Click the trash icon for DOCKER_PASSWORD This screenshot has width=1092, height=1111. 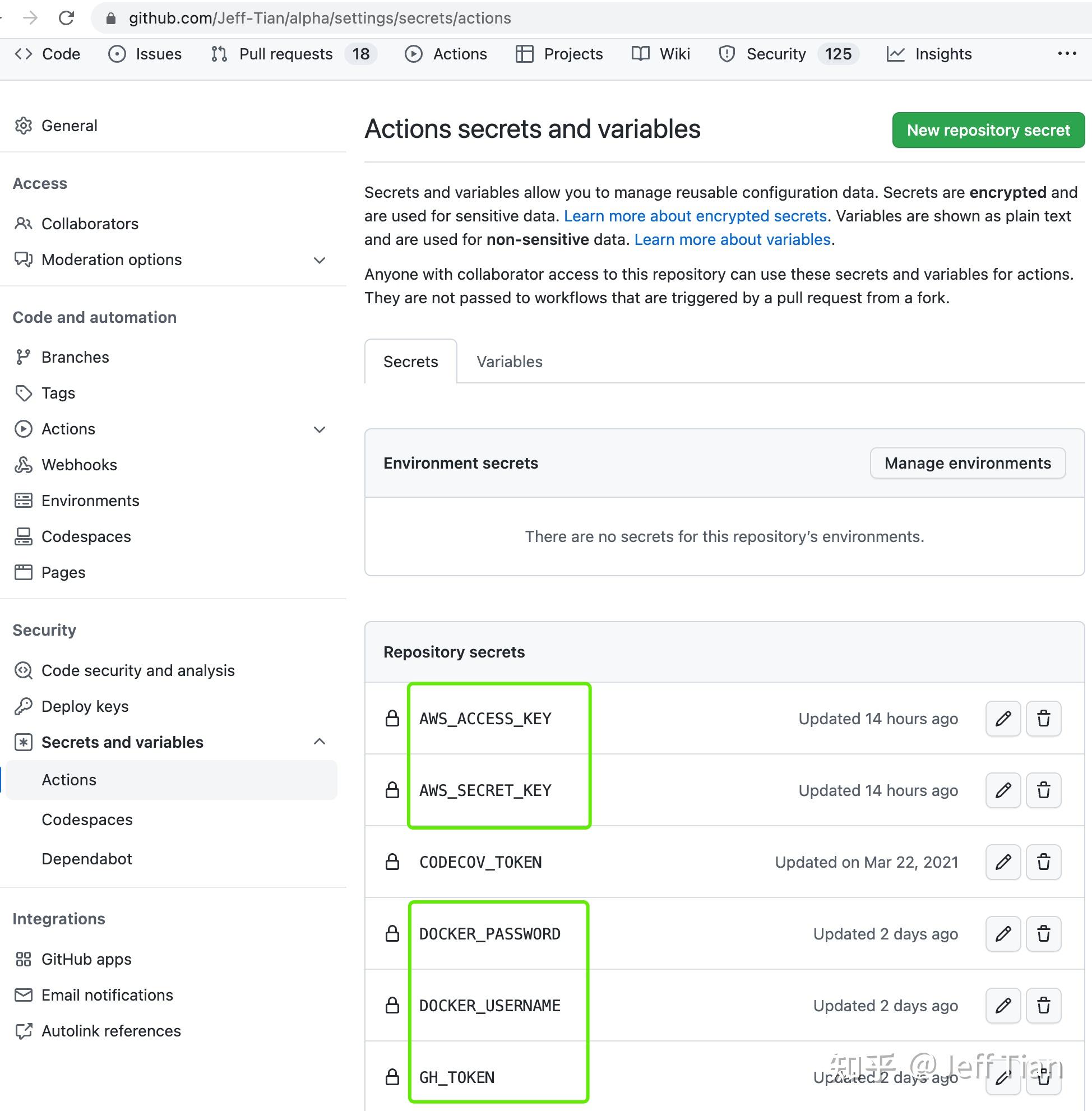point(1043,933)
